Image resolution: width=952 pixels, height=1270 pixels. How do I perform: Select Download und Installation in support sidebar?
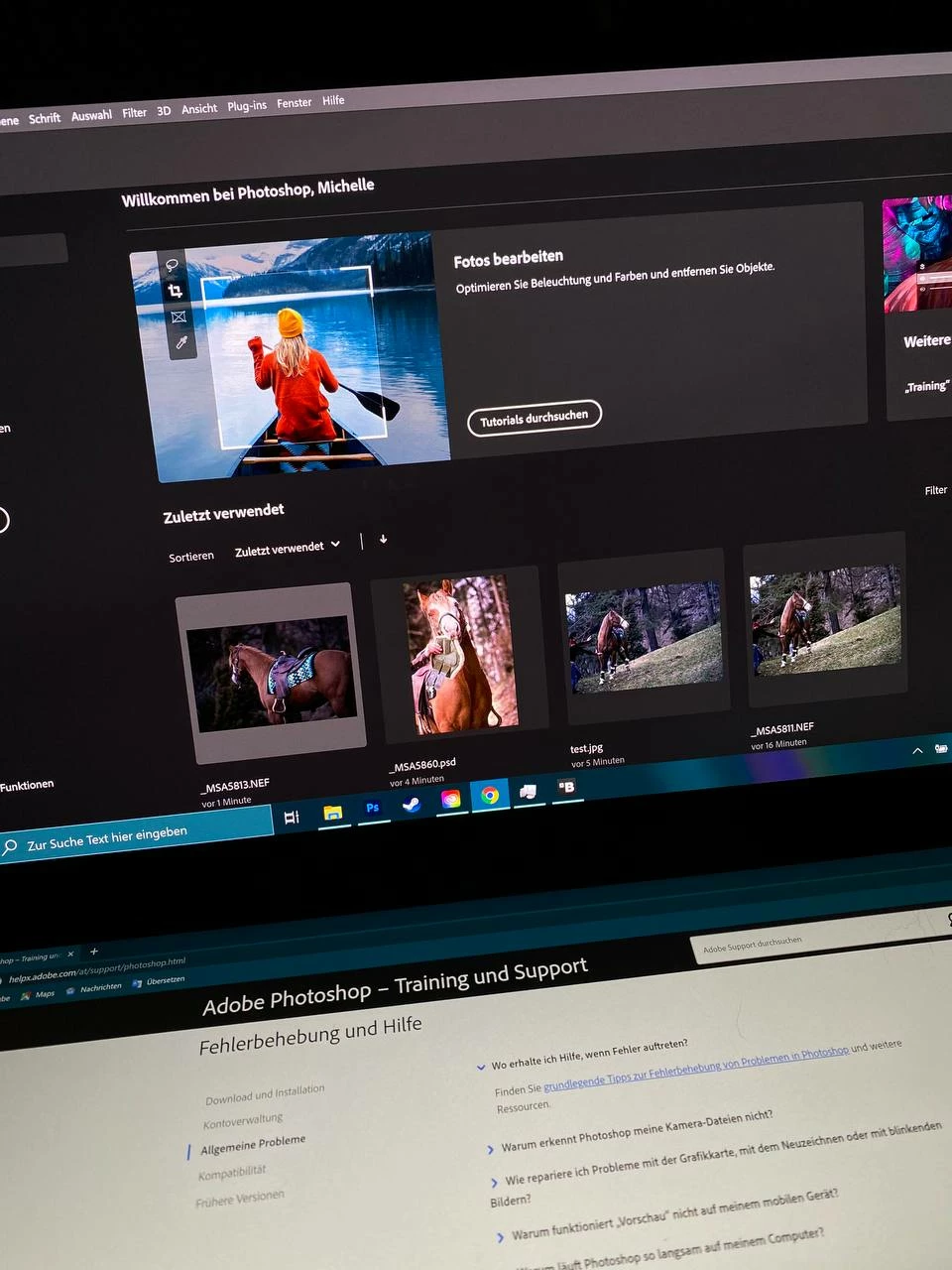pyautogui.click(x=265, y=1094)
